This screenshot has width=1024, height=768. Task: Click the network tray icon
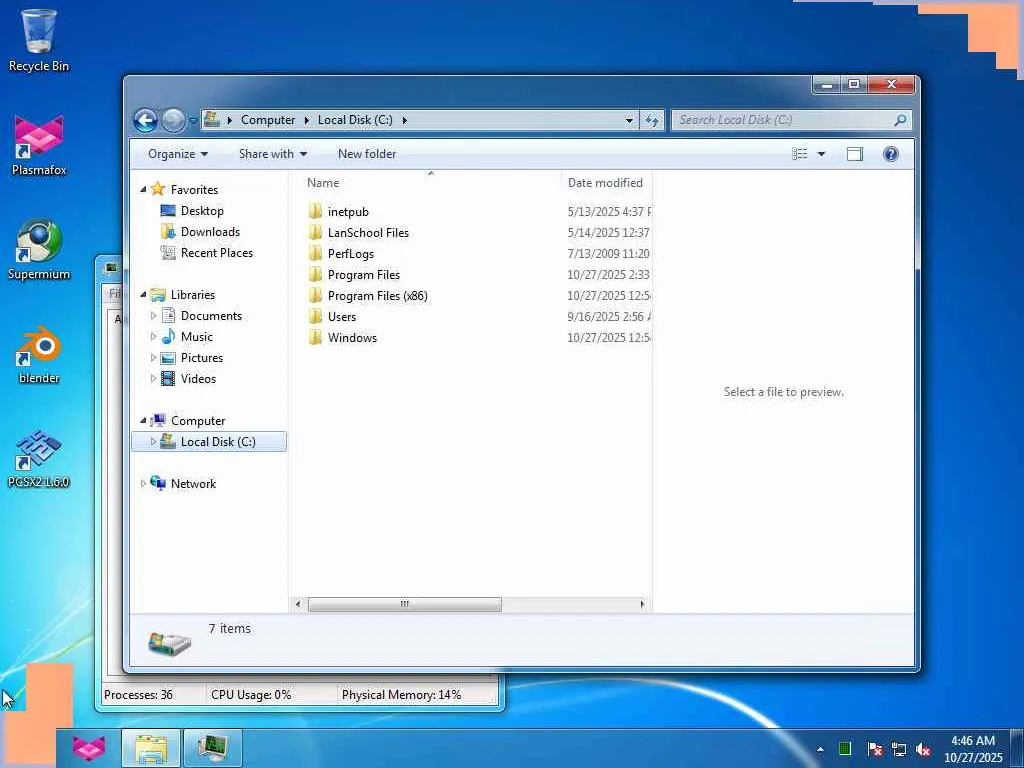tap(899, 749)
